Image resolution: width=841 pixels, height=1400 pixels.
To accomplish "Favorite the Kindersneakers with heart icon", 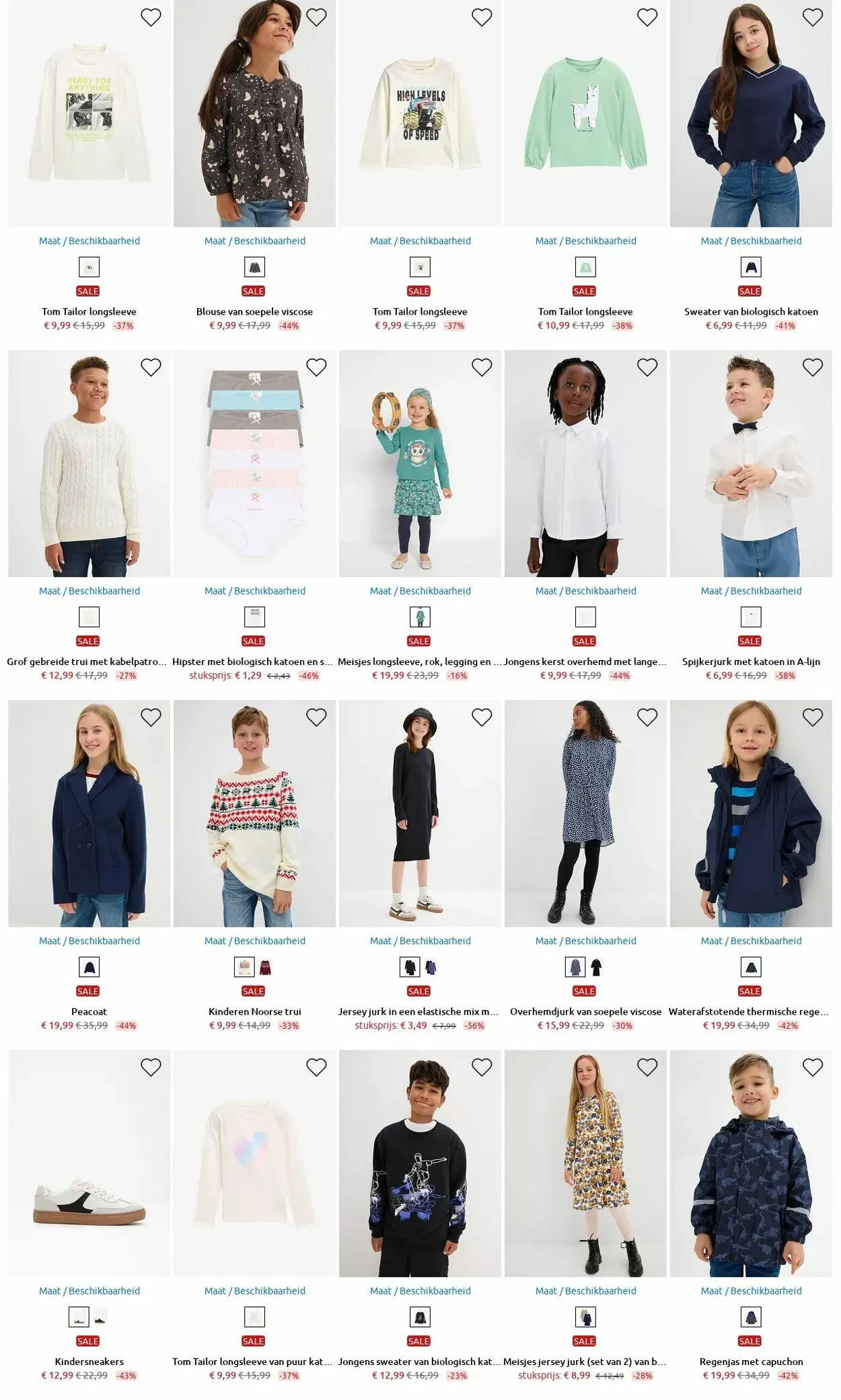I will click(x=151, y=1067).
